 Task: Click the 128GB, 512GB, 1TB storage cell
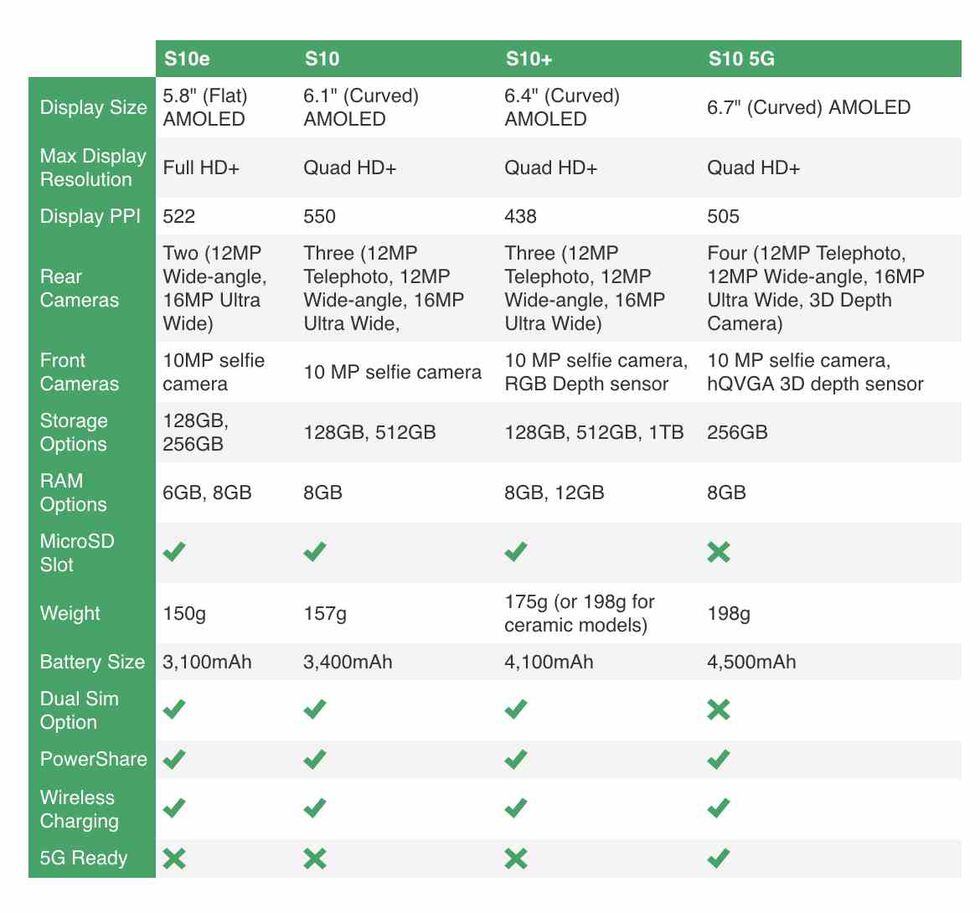(x=594, y=433)
